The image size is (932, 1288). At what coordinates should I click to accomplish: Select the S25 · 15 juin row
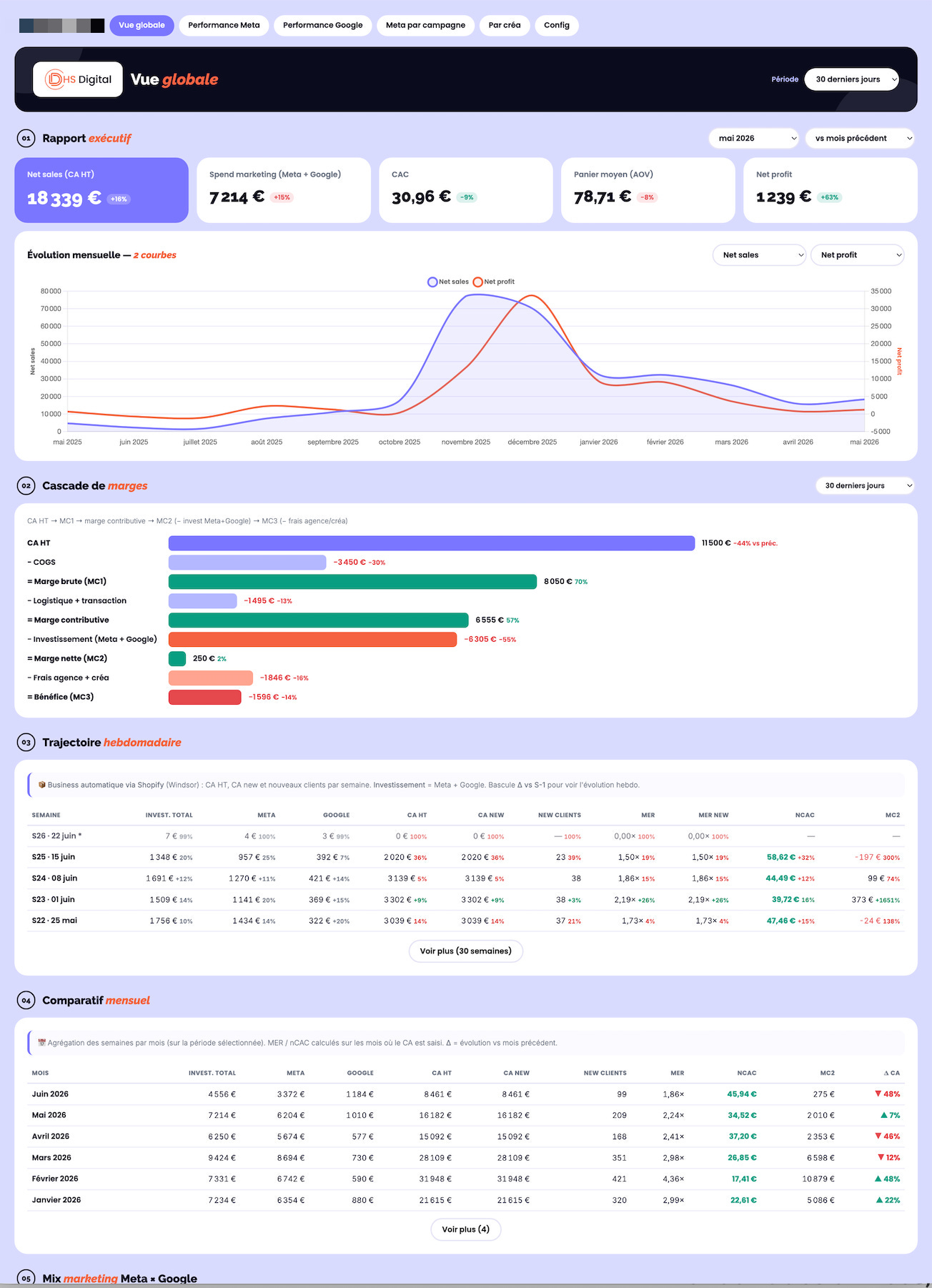(x=465, y=857)
